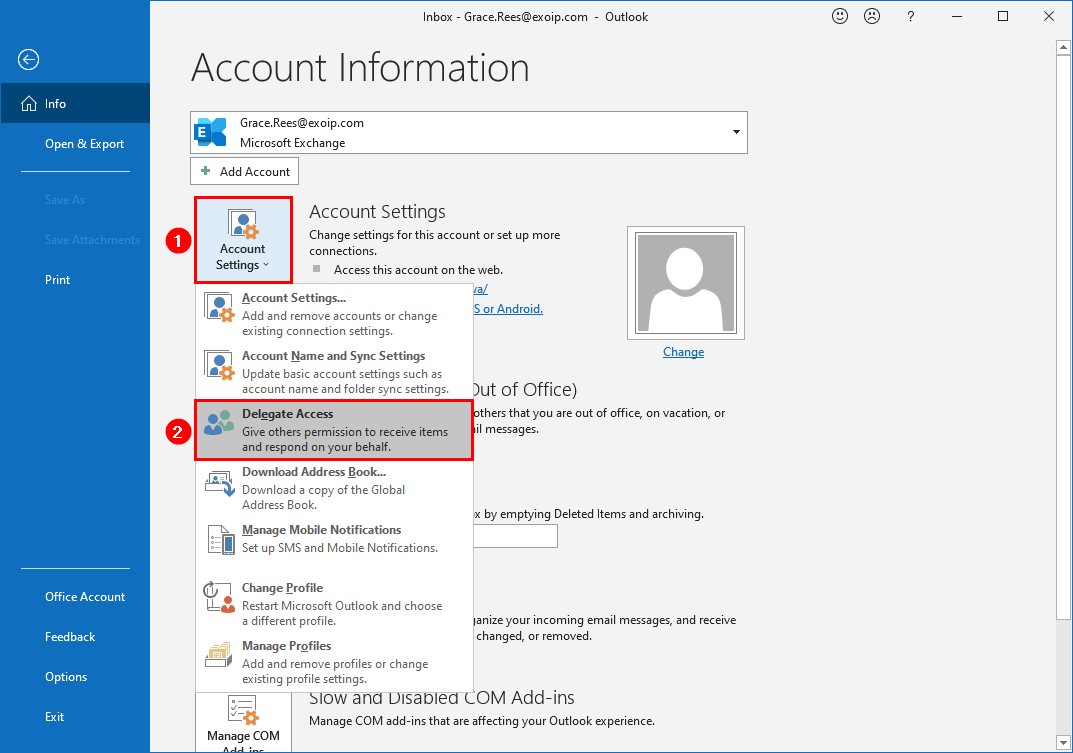Click the Account Name and Sync Settings icon

point(220,365)
